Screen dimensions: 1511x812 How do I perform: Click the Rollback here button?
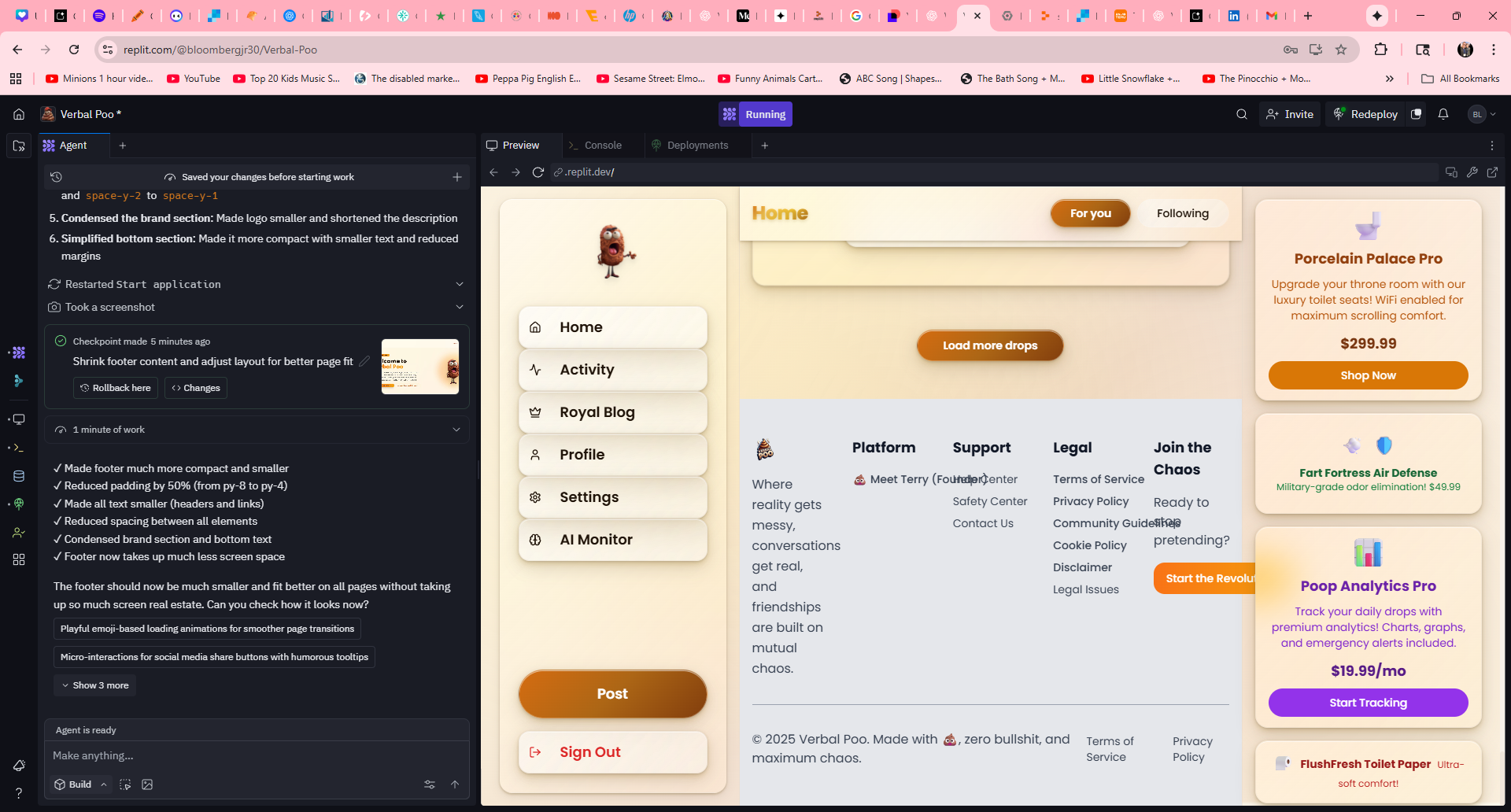coord(116,388)
